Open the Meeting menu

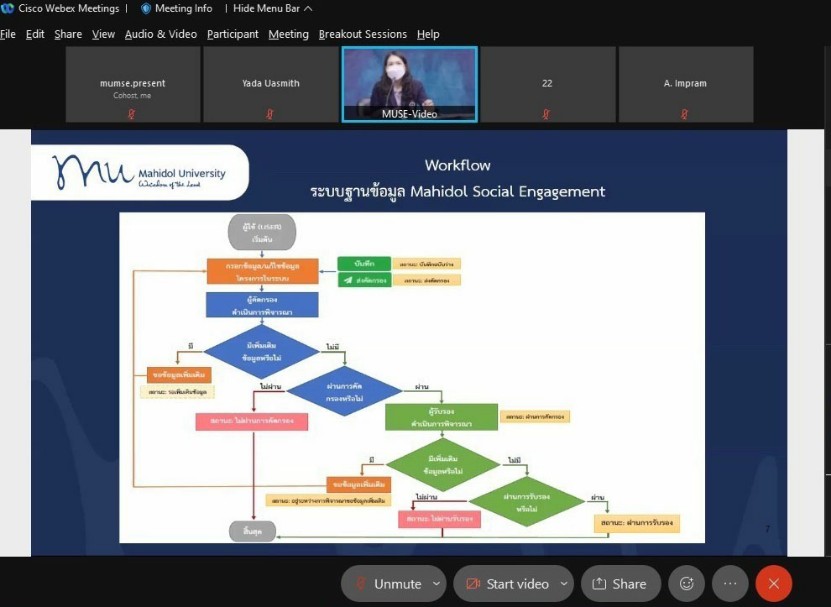288,34
